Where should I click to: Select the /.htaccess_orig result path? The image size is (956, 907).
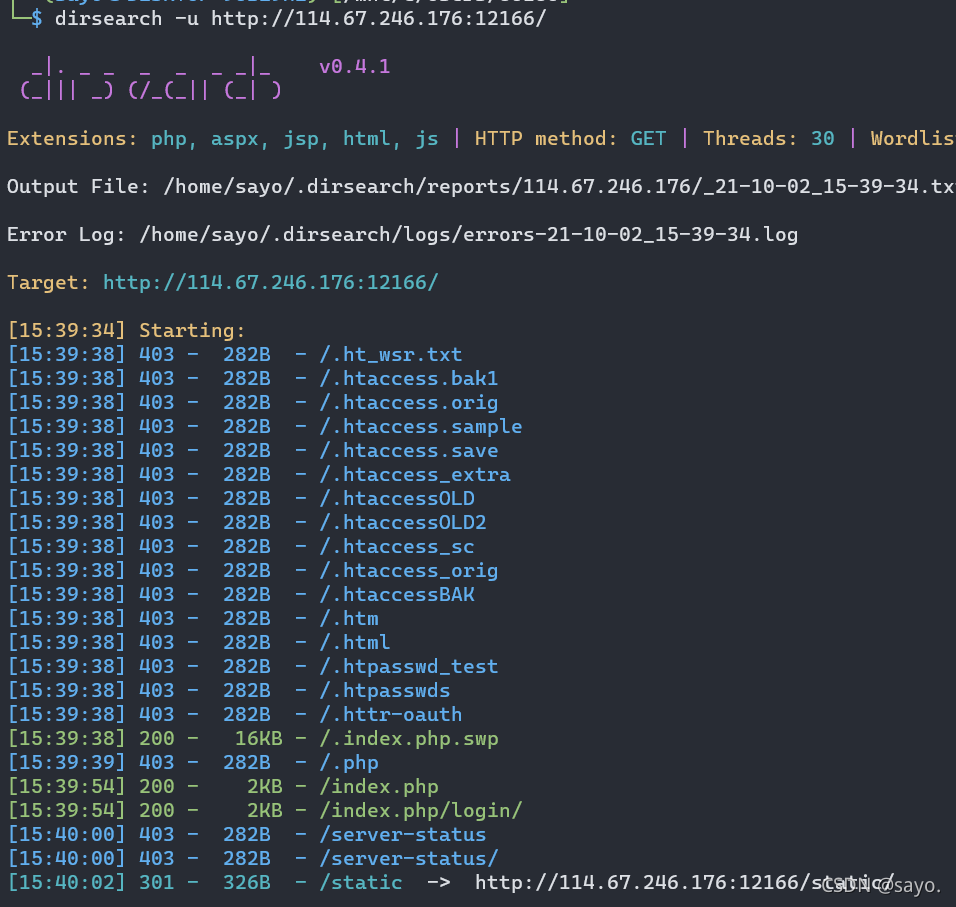point(408,571)
